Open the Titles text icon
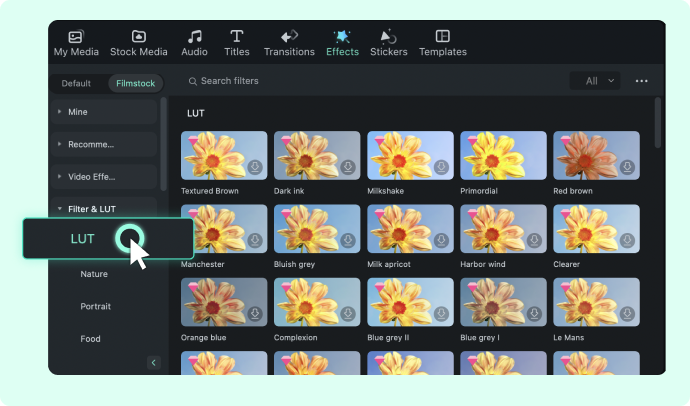690x406 pixels. 237,37
